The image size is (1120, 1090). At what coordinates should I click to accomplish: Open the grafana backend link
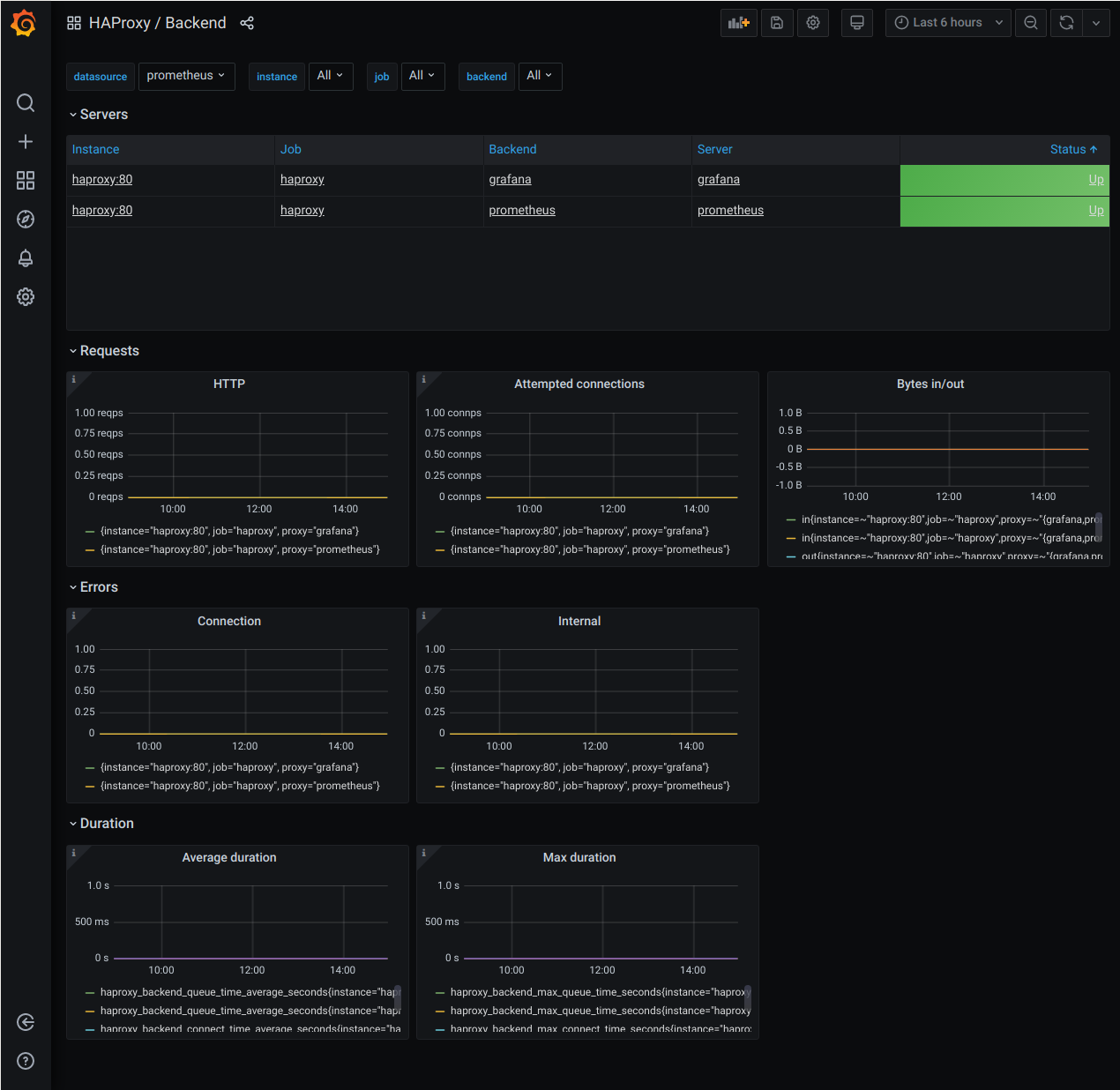click(x=510, y=180)
